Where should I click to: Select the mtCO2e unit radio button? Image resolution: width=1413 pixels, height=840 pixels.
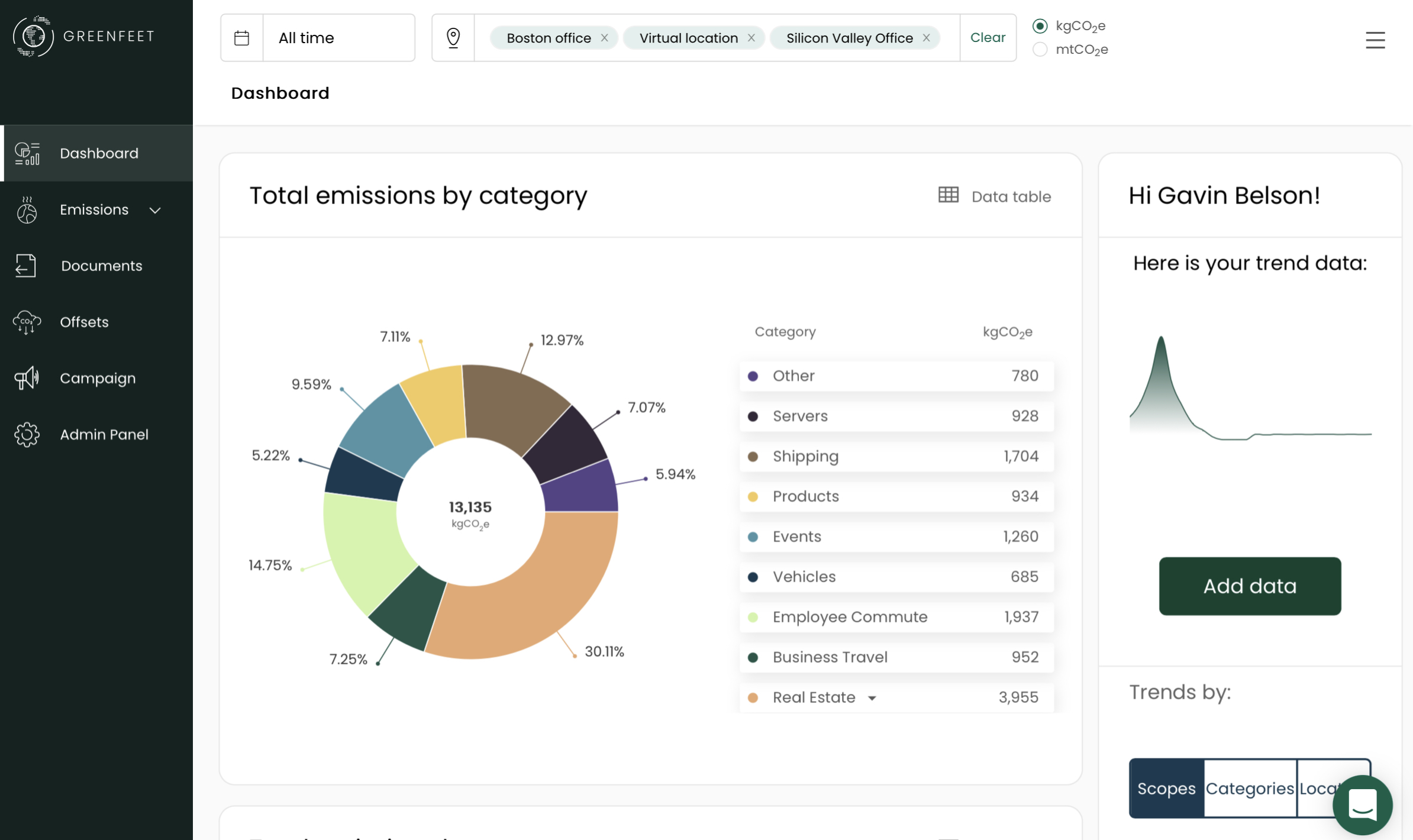tap(1040, 50)
